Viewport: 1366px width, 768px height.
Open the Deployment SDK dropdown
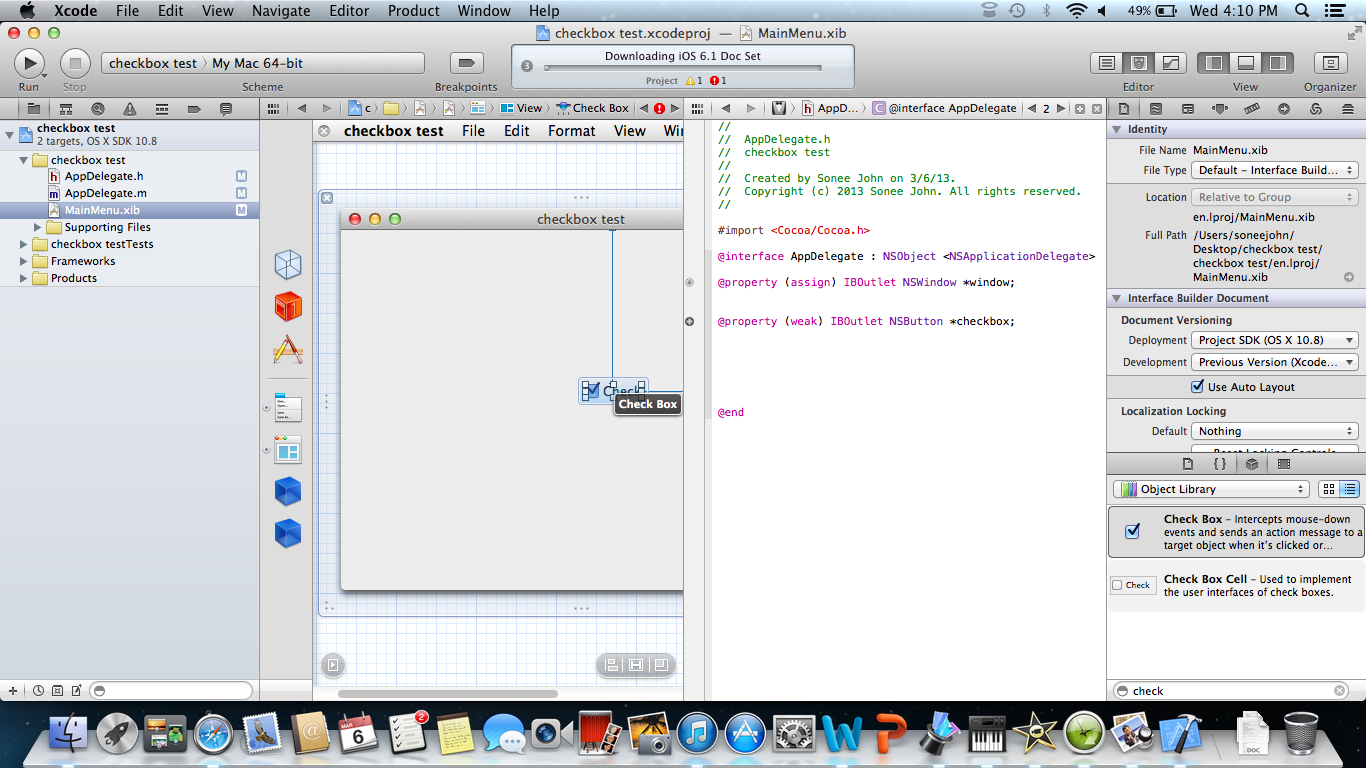coord(1275,340)
